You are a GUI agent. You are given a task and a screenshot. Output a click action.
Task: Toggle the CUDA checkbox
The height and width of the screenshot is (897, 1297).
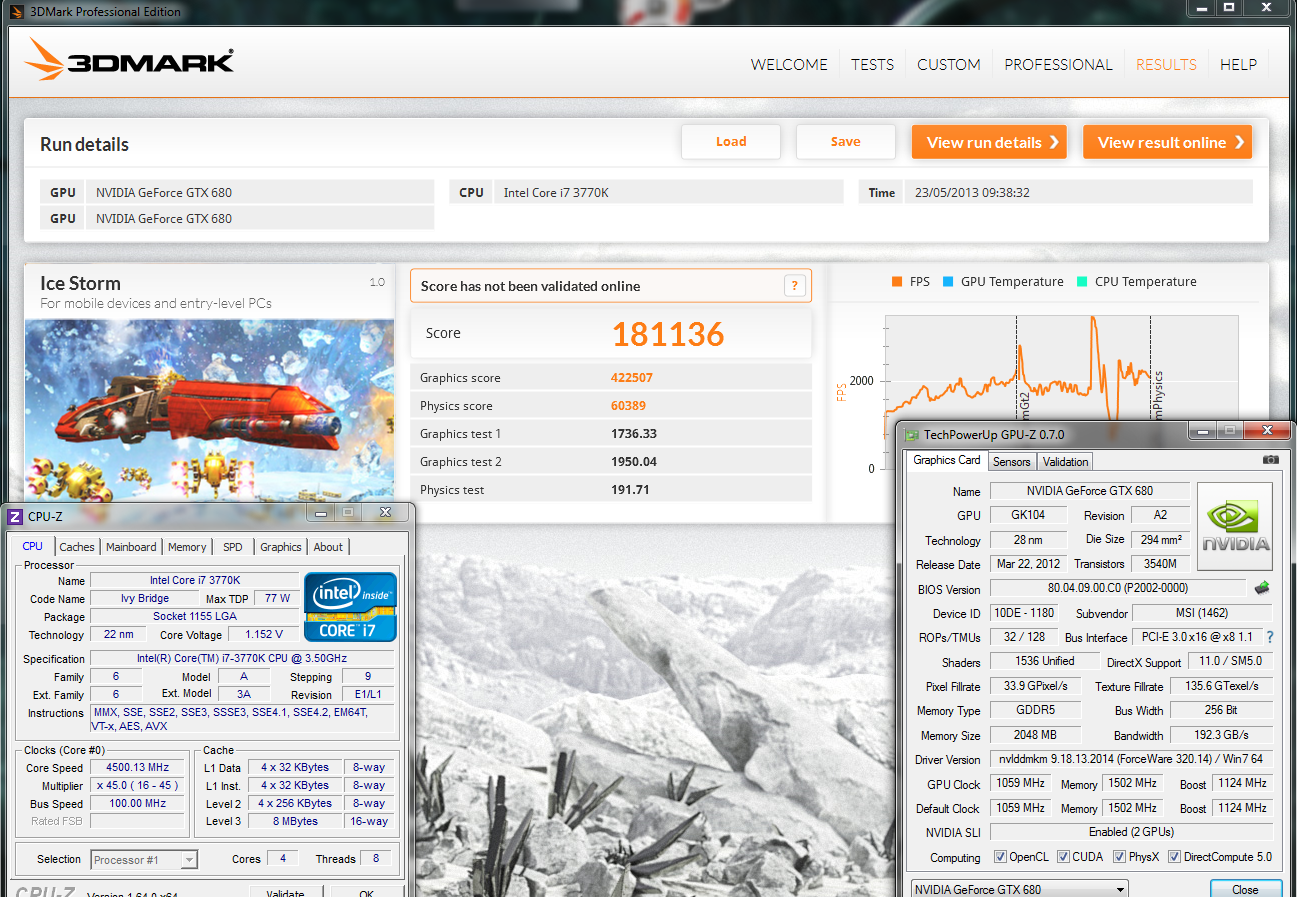tap(1062, 857)
